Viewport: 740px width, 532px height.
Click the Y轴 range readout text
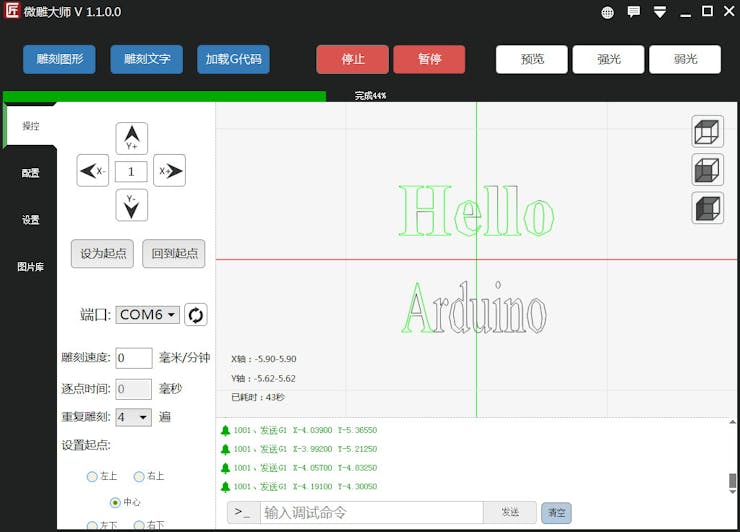263,378
